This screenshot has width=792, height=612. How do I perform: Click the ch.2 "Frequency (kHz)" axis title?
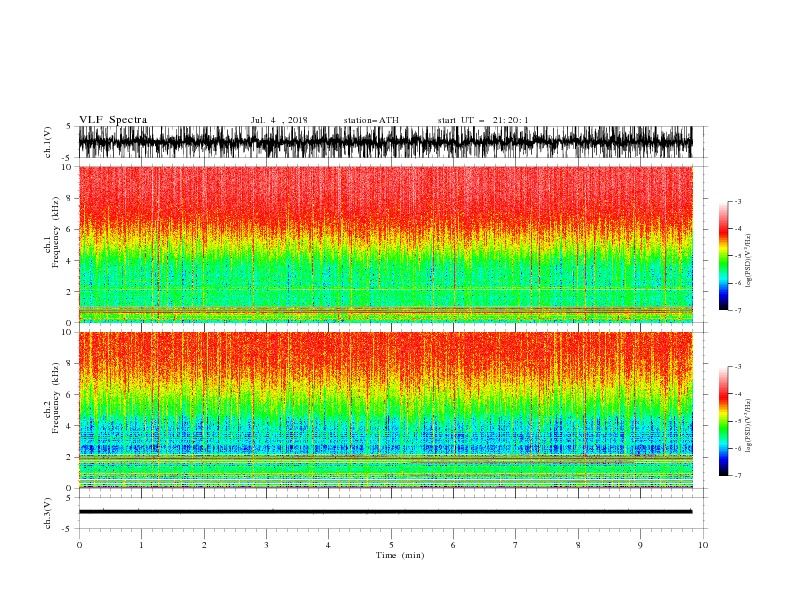pyautogui.click(x=56, y=398)
